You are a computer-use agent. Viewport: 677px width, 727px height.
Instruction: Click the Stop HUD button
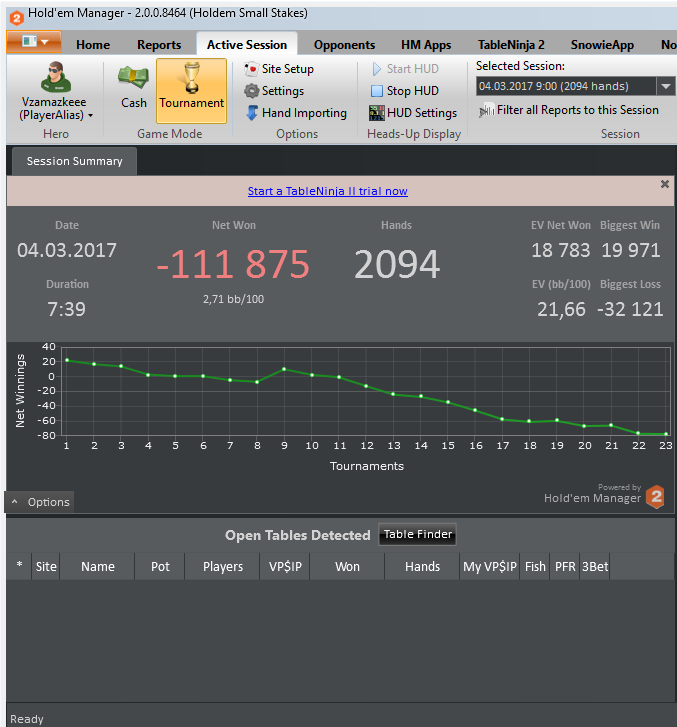click(x=405, y=91)
